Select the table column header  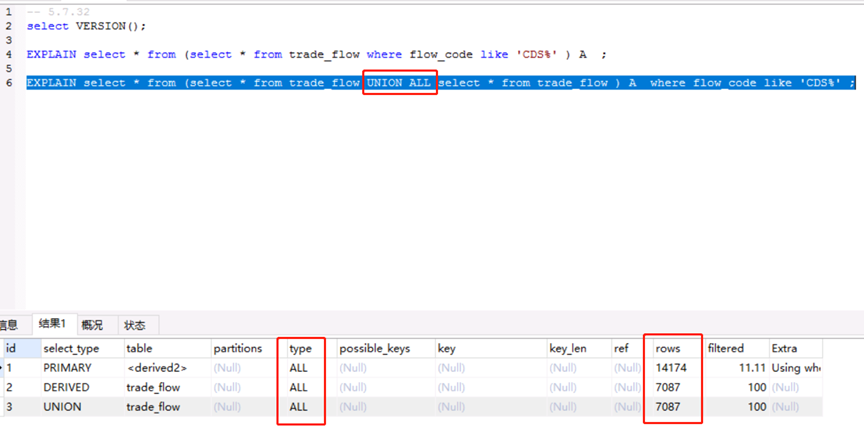click(168, 348)
